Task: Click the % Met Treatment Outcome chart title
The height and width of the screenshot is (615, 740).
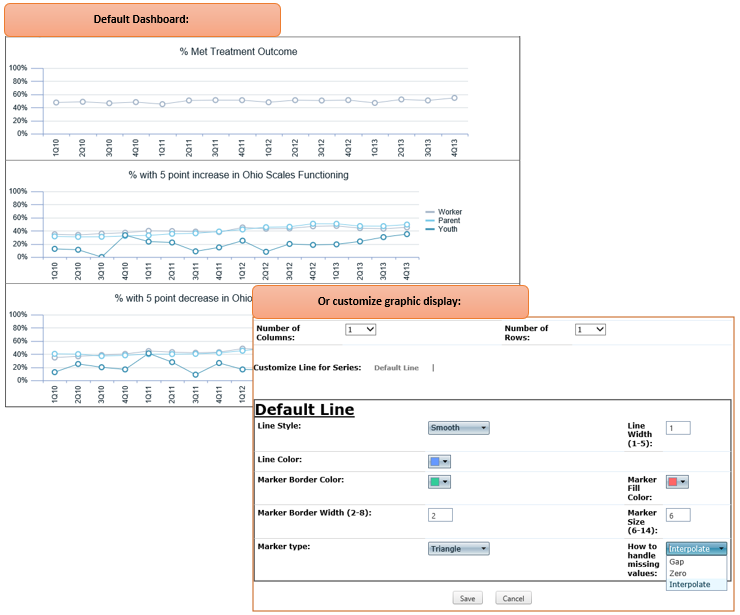Action: tap(238, 51)
